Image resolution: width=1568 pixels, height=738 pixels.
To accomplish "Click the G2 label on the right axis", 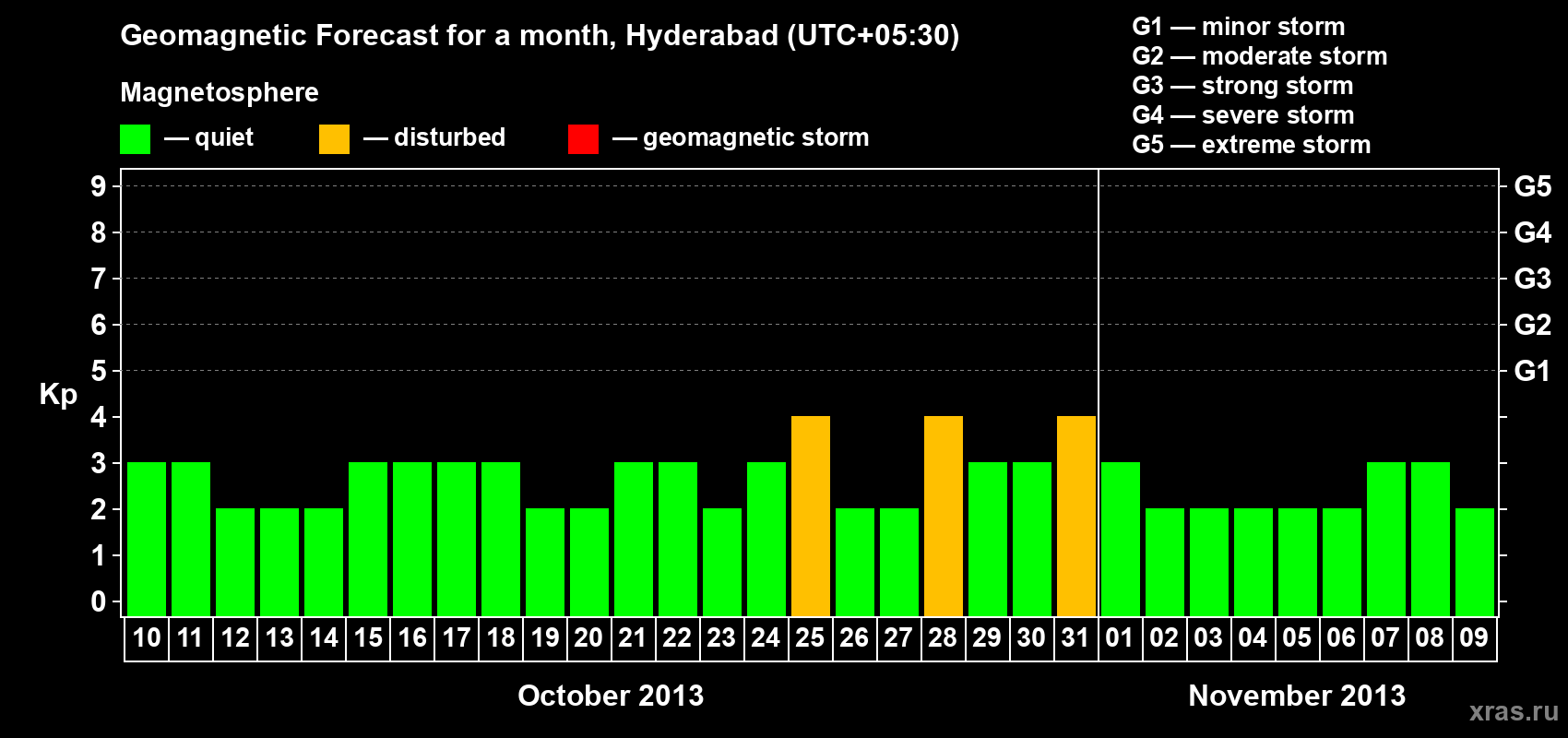I will (x=1533, y=325).
